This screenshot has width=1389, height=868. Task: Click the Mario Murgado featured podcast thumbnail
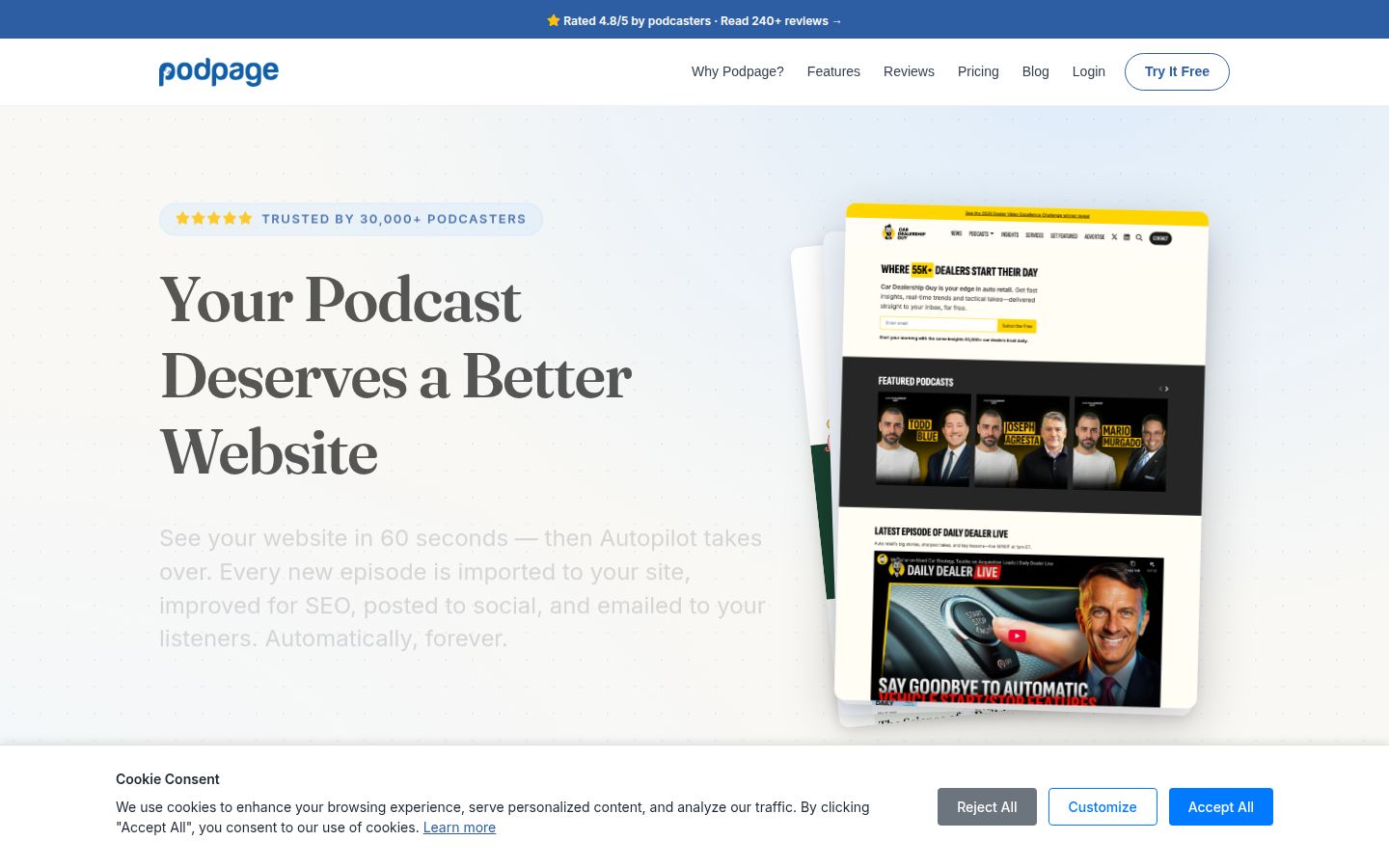(x=1120, y=445)
